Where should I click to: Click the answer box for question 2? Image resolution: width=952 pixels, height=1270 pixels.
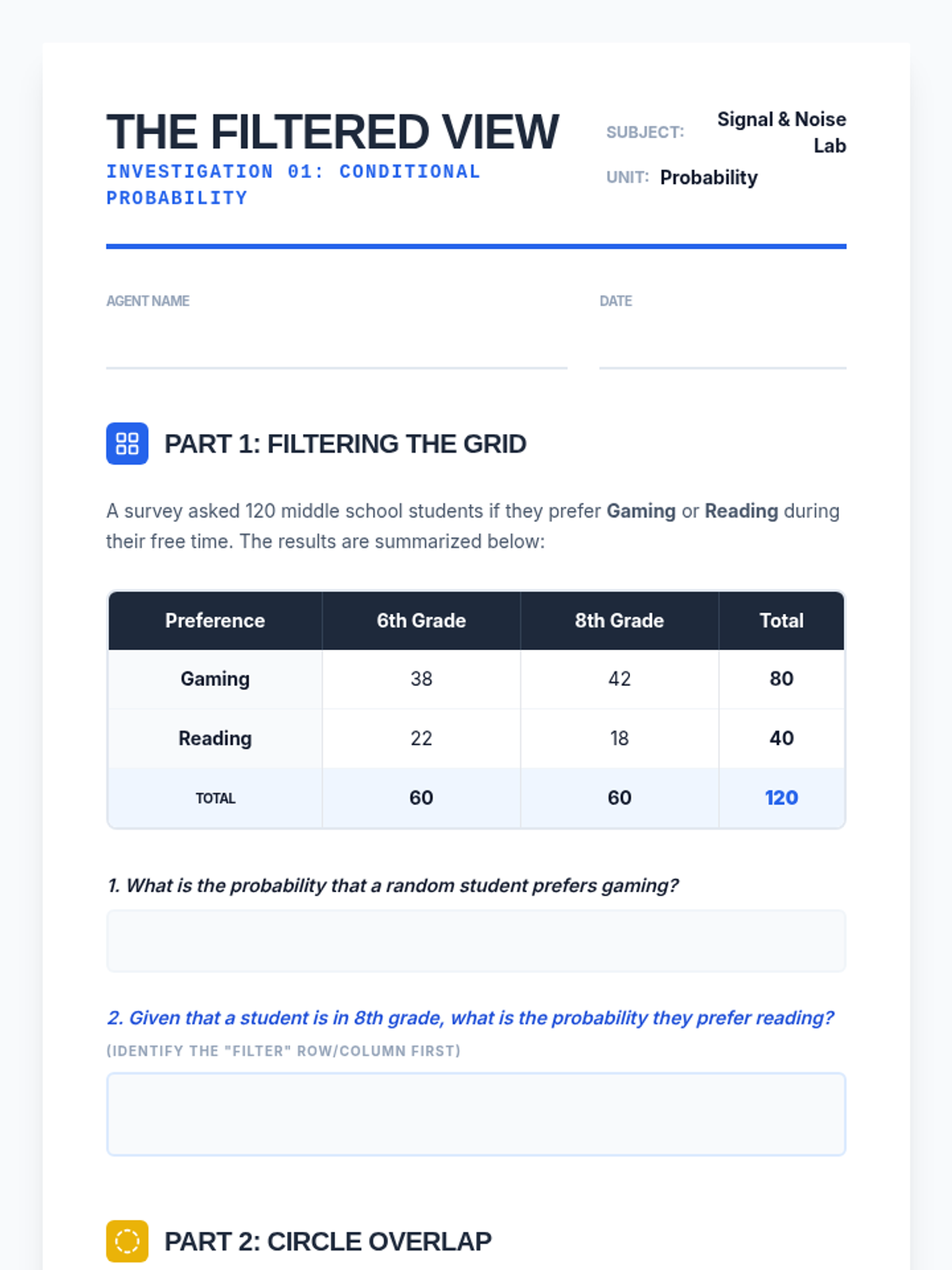[476, 1114]
